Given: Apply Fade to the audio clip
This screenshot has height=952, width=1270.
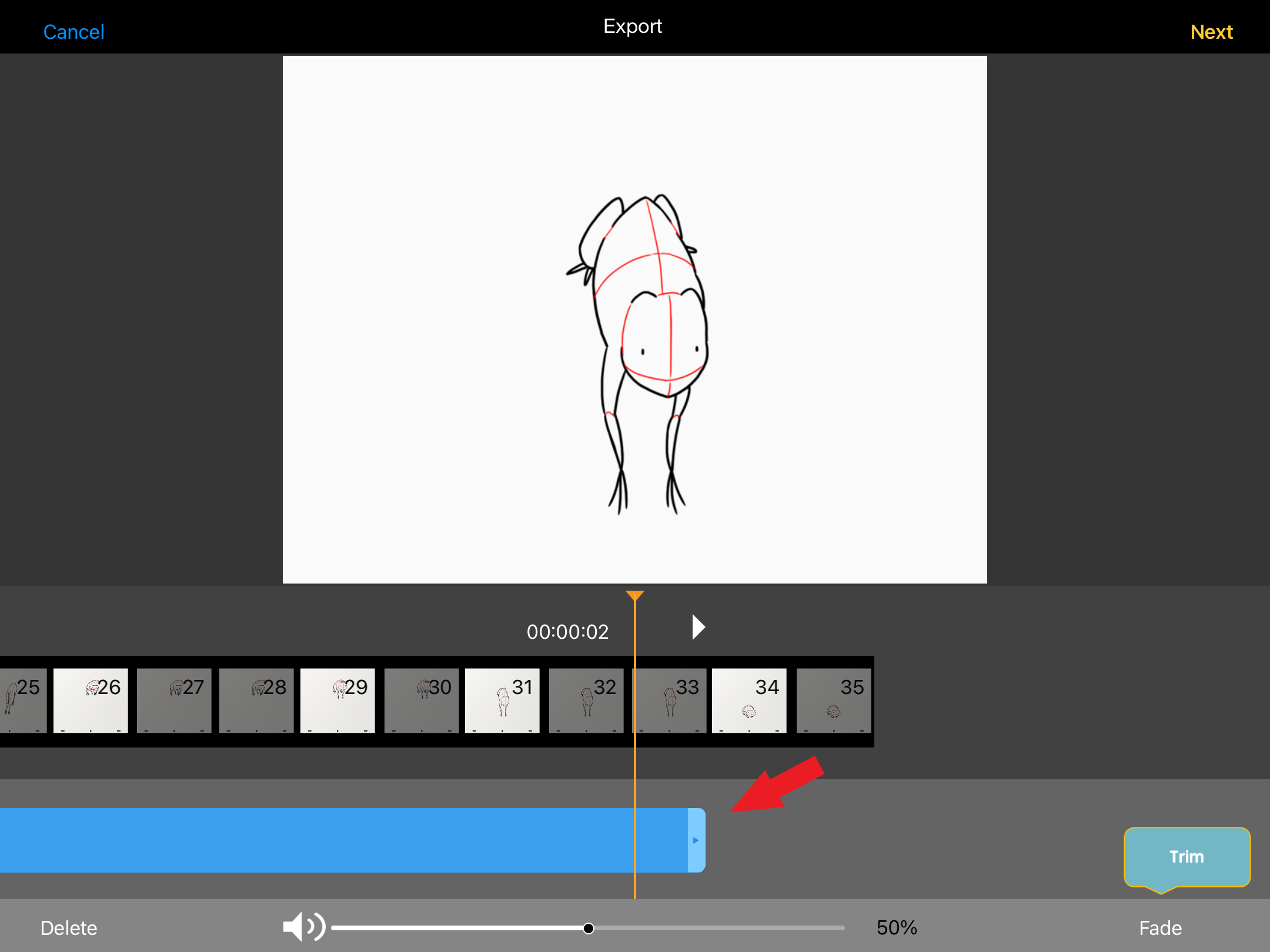Looking at the screenshot, I should click(x=1160, y=928).
